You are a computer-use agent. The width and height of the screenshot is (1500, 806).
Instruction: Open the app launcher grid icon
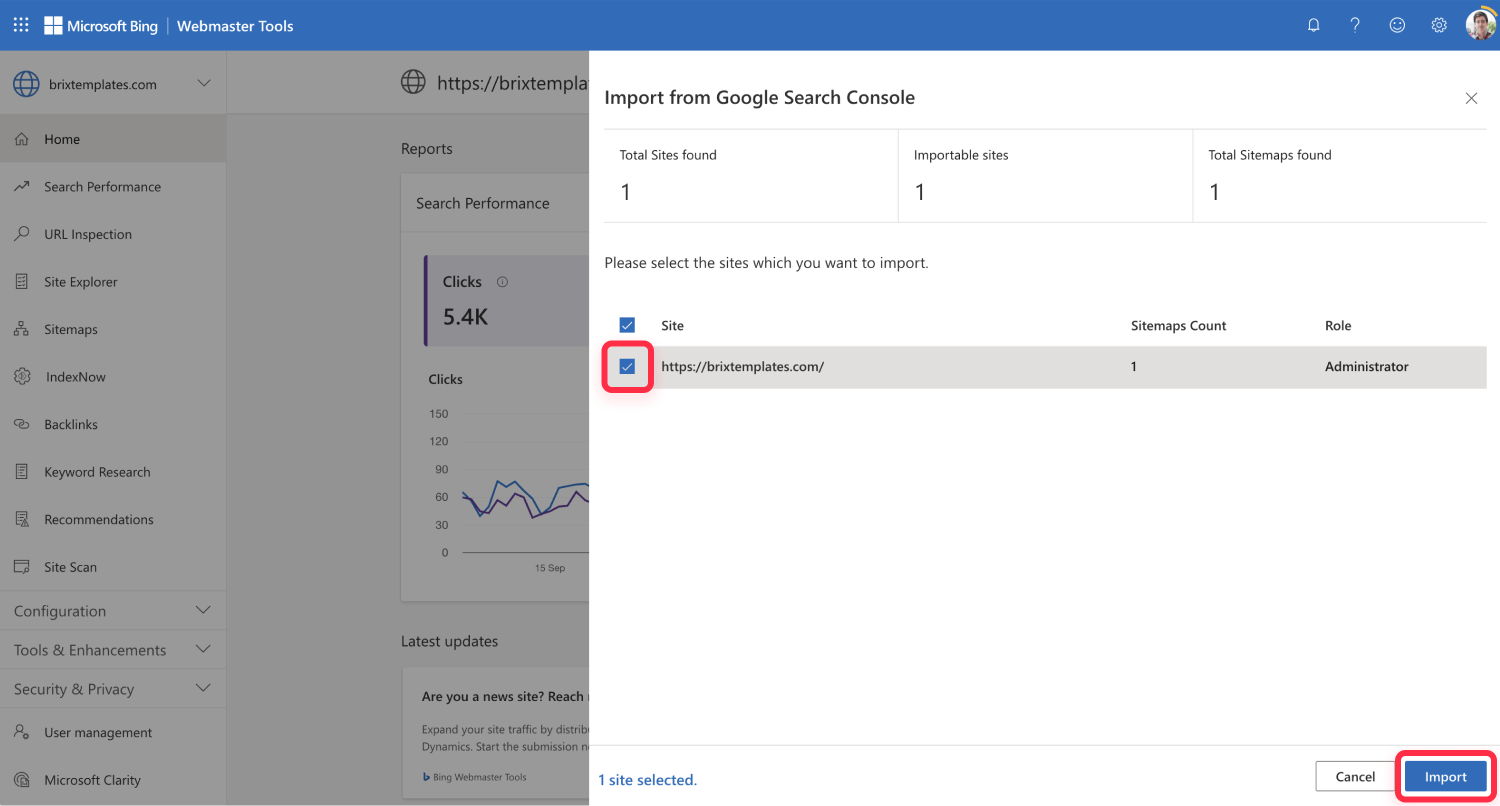(x=20, y=25)
